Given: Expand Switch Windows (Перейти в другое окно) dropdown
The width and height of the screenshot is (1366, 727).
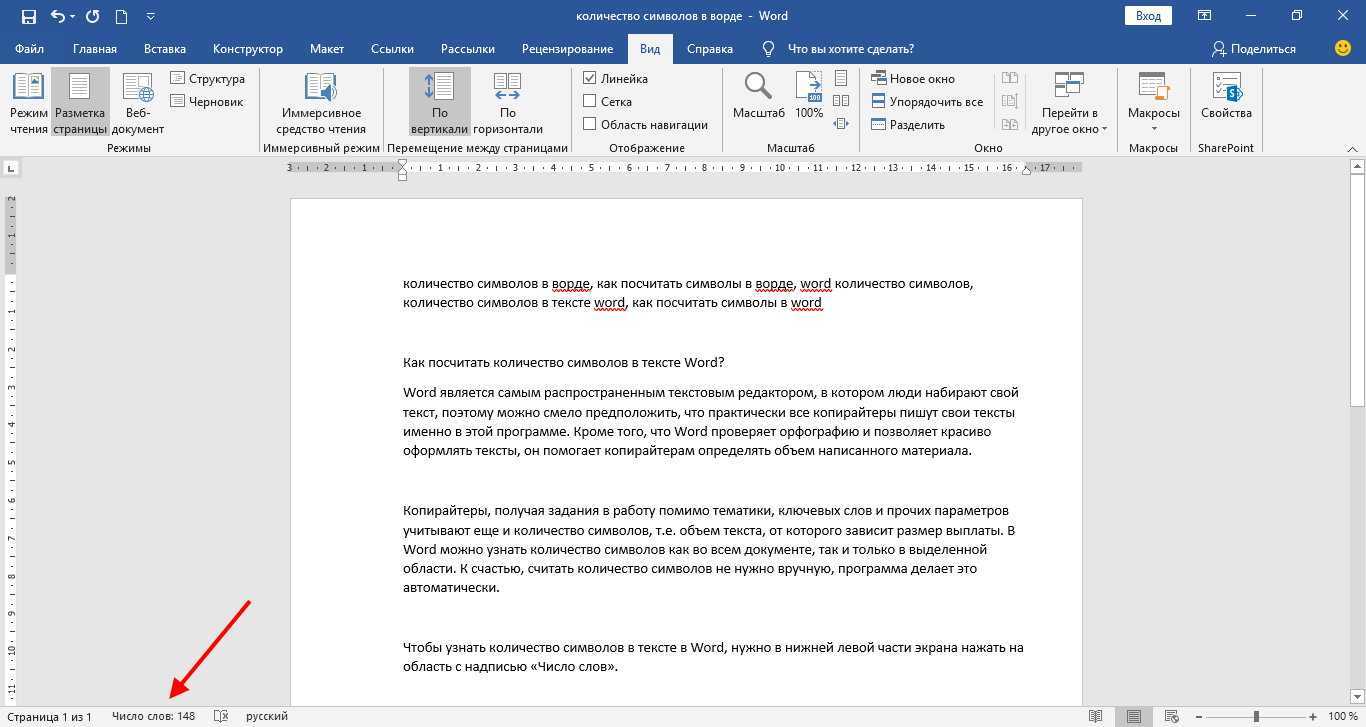Looking at the screenshot, I should 1069,103.
